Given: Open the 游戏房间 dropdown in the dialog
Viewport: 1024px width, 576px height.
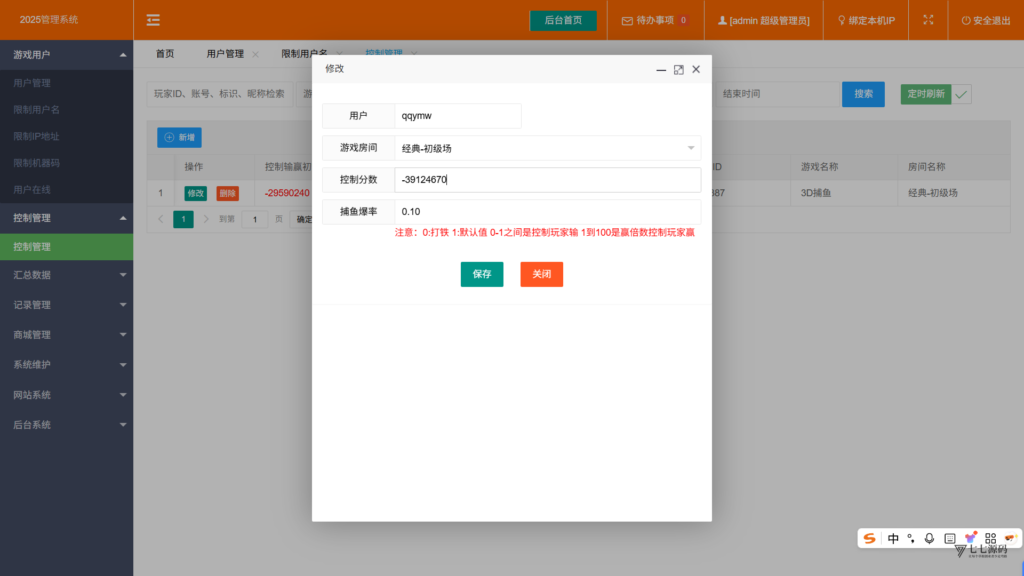Looking at the screenshot, I should [547, 148].
